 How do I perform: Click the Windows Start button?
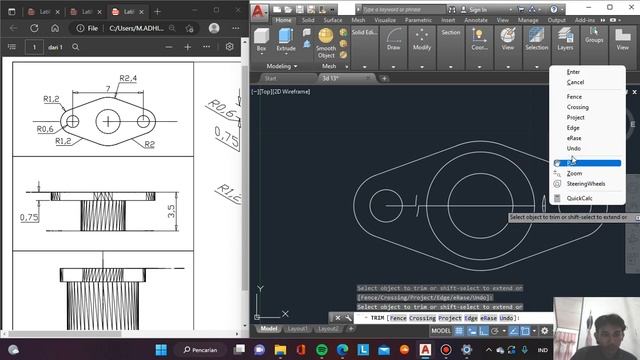[x=161, y=350]
